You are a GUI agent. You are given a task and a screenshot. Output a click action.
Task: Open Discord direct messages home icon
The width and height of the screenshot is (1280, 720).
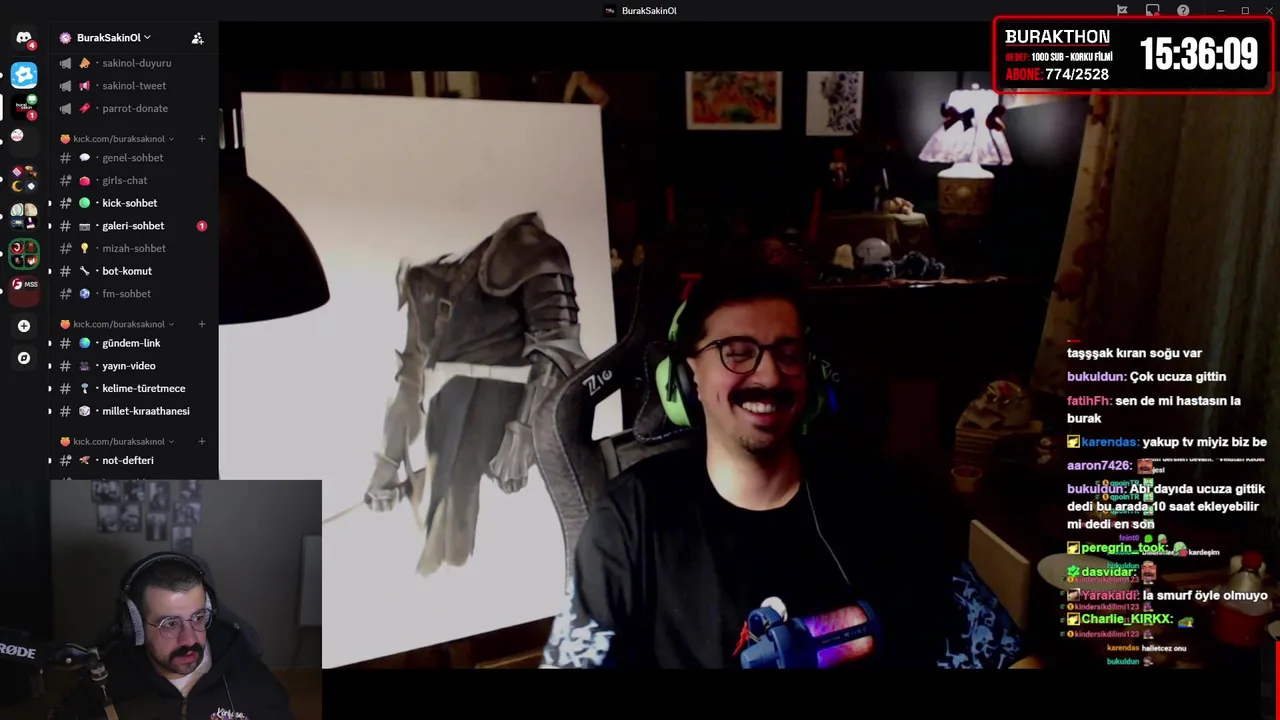[x=24, y=39]
